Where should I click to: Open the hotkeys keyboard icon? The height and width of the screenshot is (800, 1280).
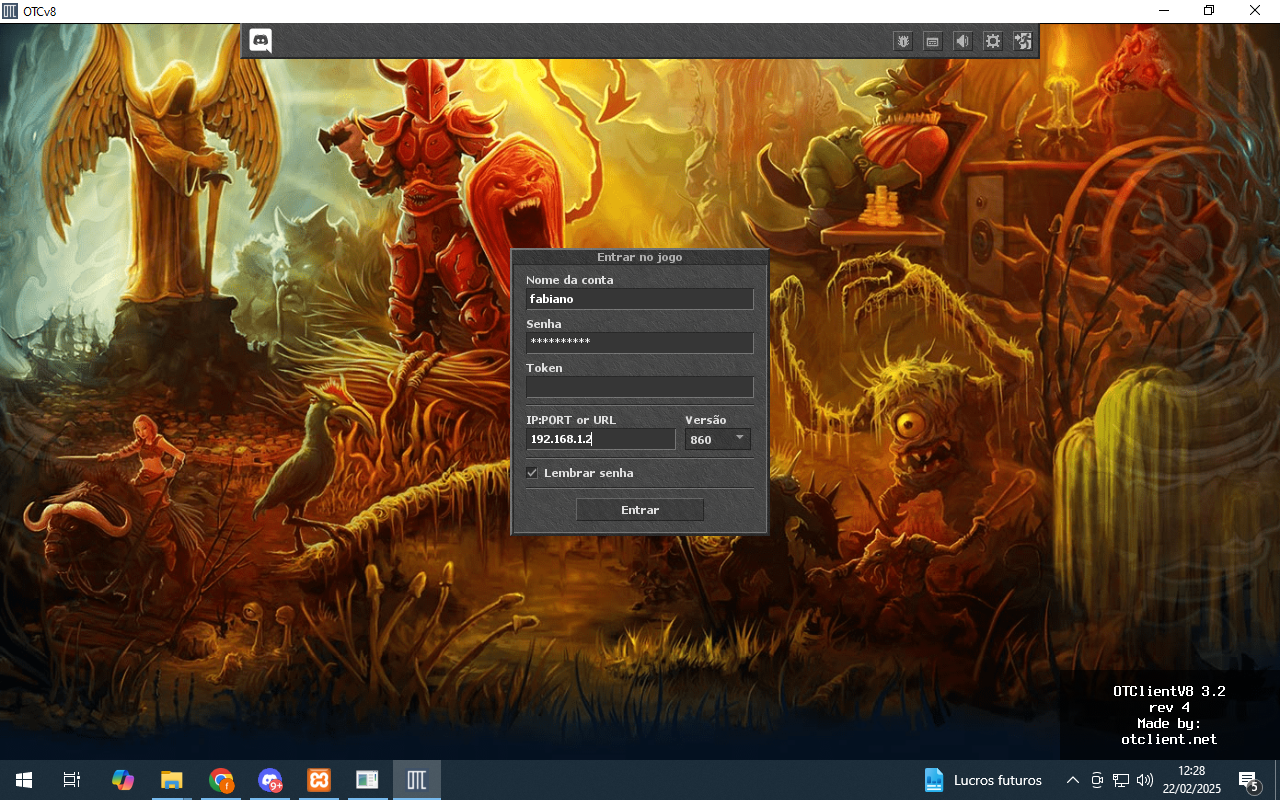933,41
